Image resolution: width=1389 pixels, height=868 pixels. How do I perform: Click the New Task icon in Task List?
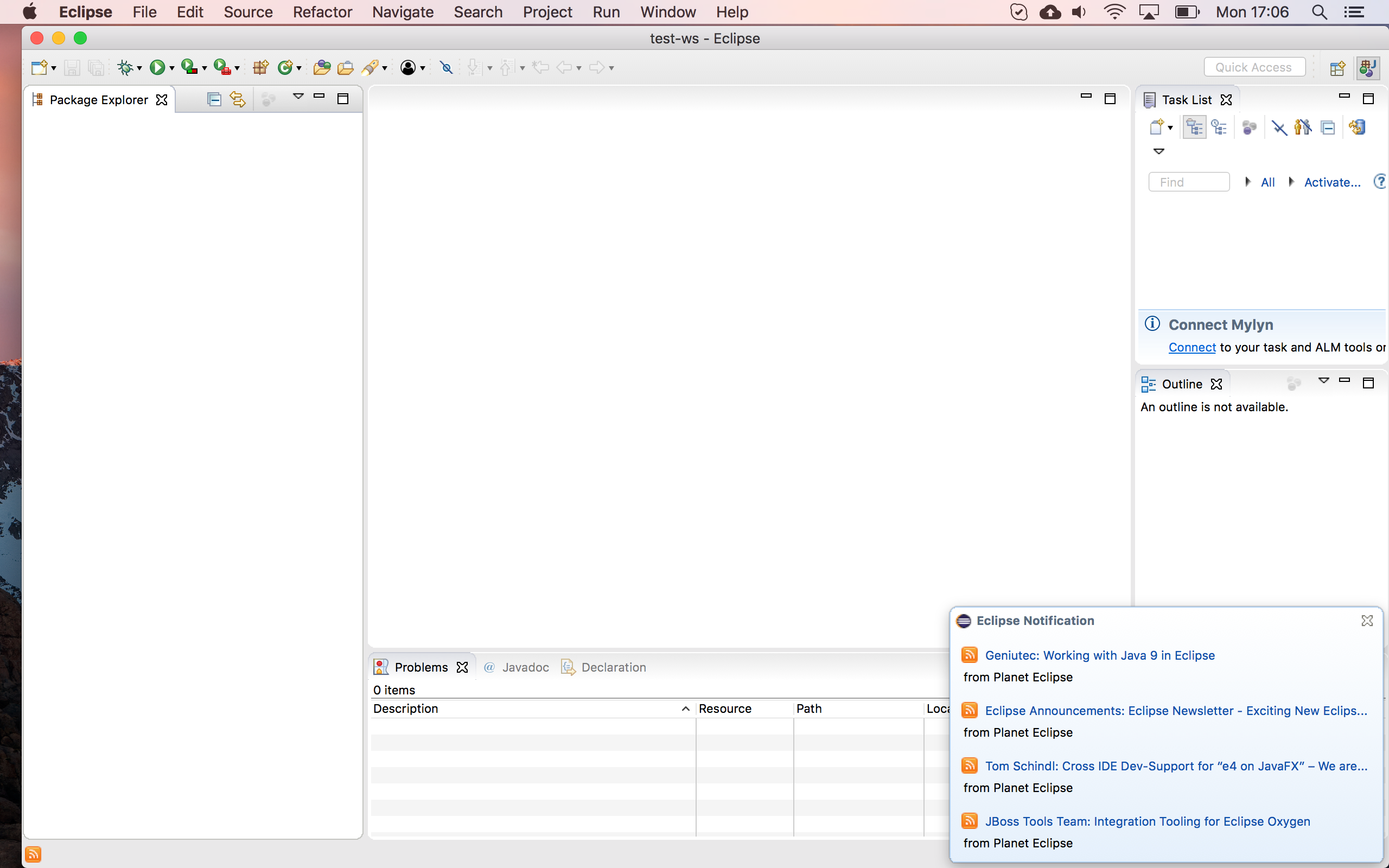pos(1157,127)
